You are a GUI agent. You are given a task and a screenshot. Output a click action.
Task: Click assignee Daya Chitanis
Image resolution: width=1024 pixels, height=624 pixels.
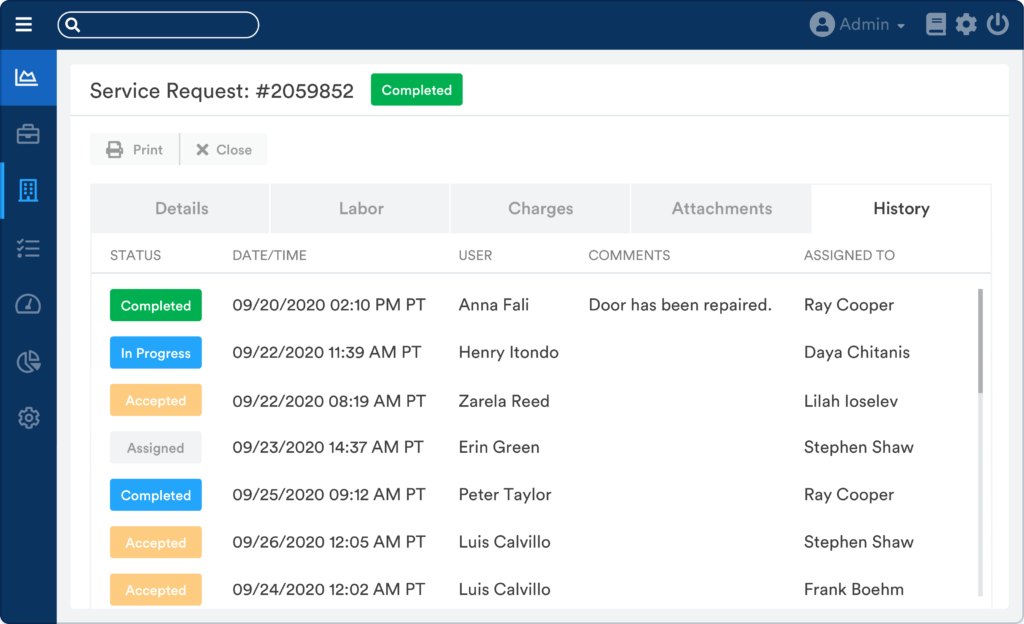pyautogui.click(x=856, y=352)
